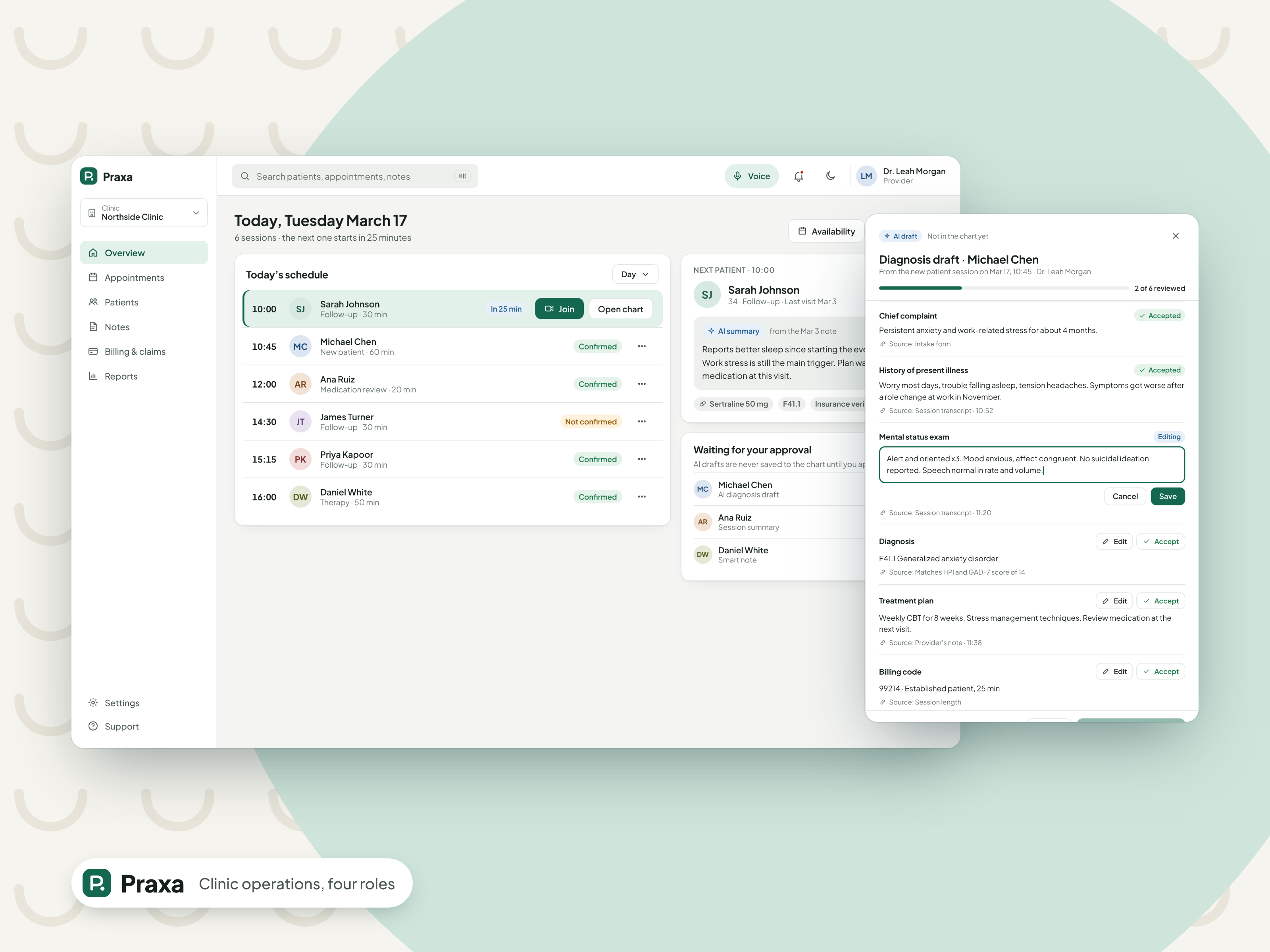Image resolution: width=1270 pixels, height=952 pixels.
Task: Click the F41.1 diagnosis tag
Action: pos(791,404)
